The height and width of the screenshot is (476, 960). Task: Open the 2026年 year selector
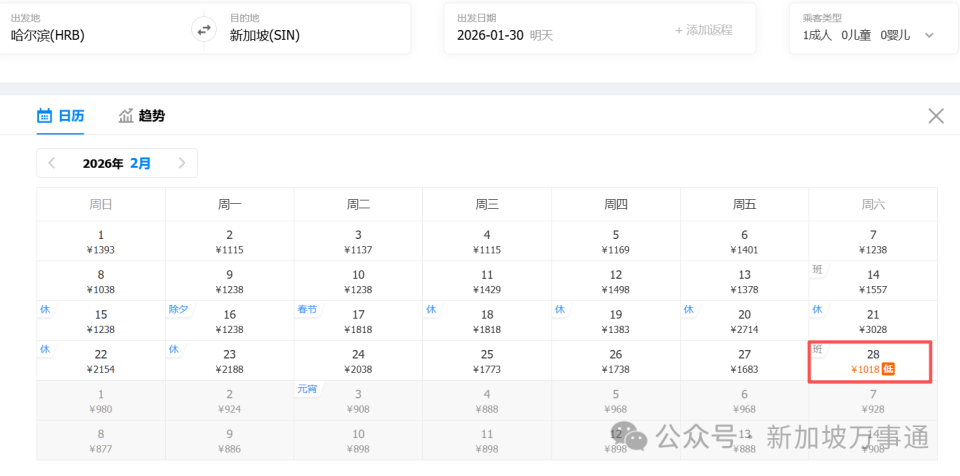[103, 163]
